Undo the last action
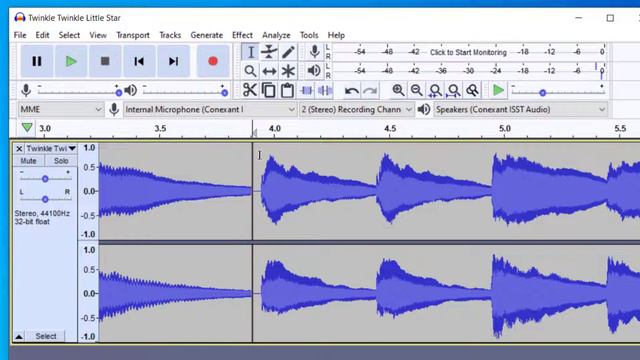 [351, 90]
